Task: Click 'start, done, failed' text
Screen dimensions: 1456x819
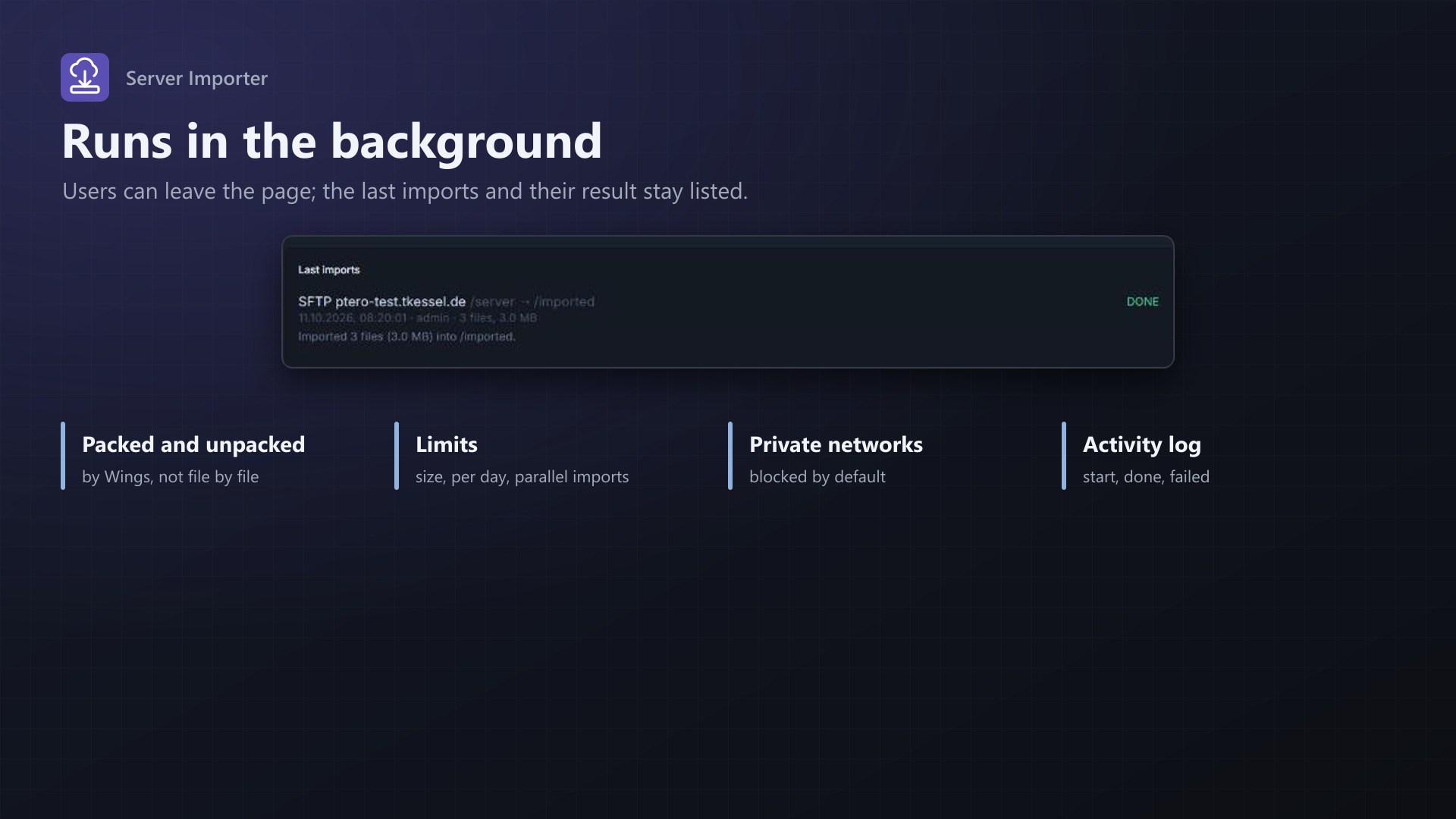Action: click(x=1146, y=477)
